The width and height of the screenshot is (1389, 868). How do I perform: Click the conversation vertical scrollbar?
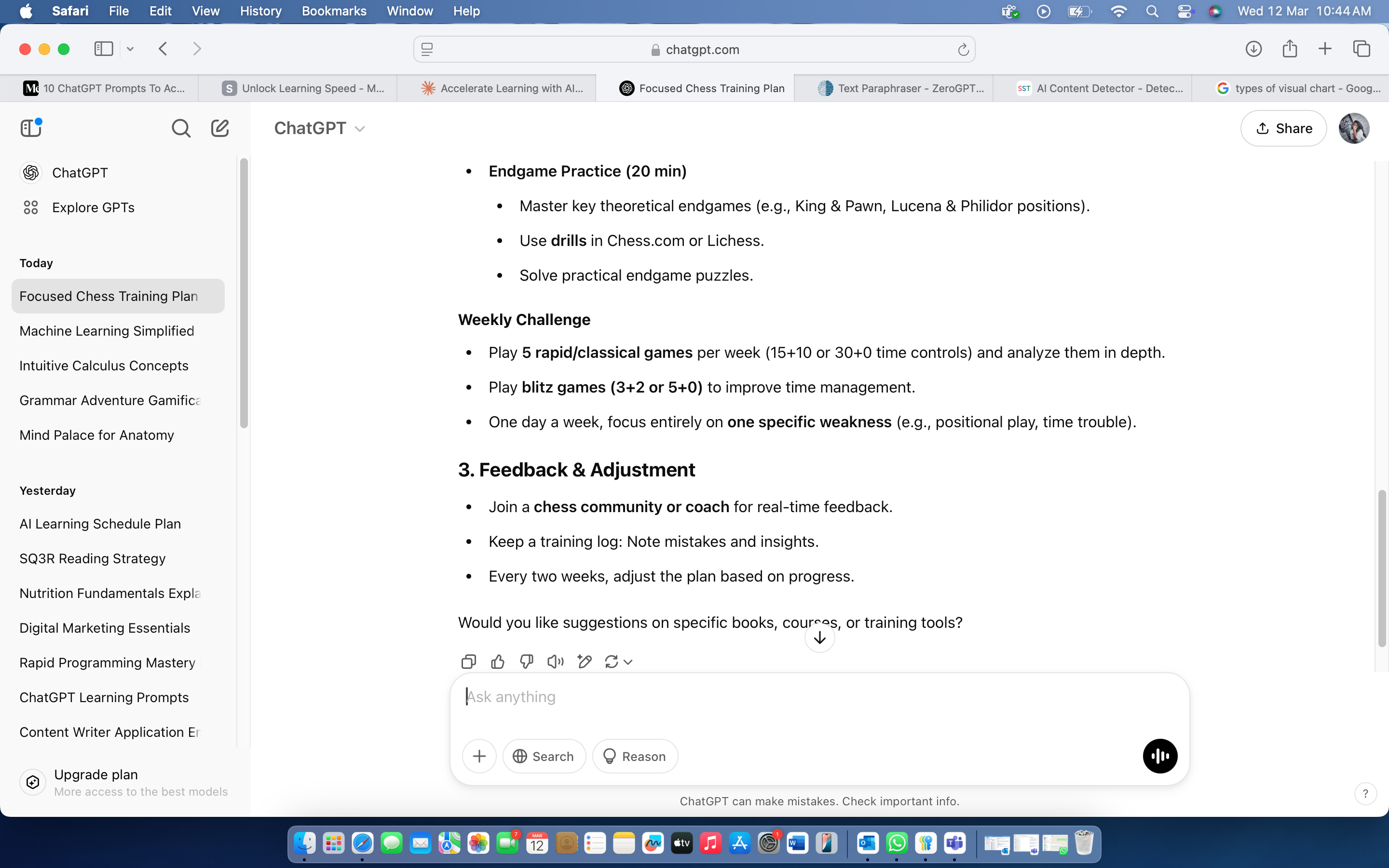(x=1382, y=569)
